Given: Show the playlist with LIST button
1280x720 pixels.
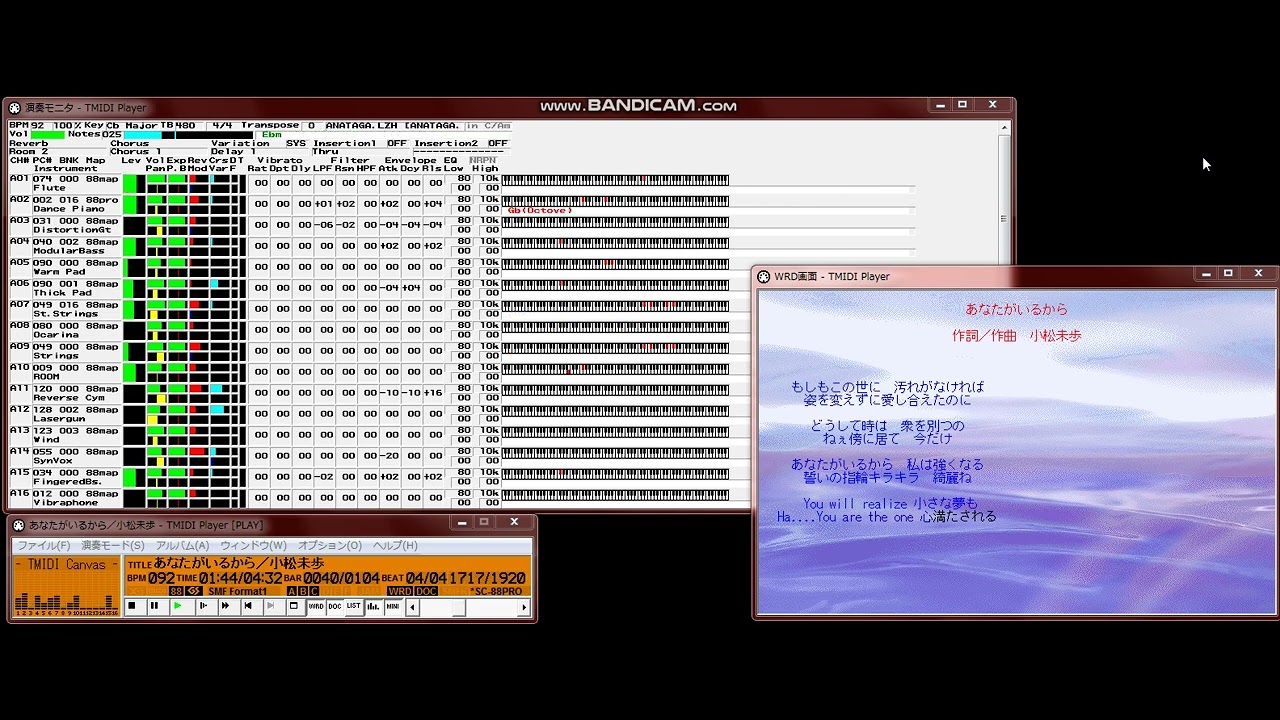Looking at the screenshot, I should coord(353,606).
